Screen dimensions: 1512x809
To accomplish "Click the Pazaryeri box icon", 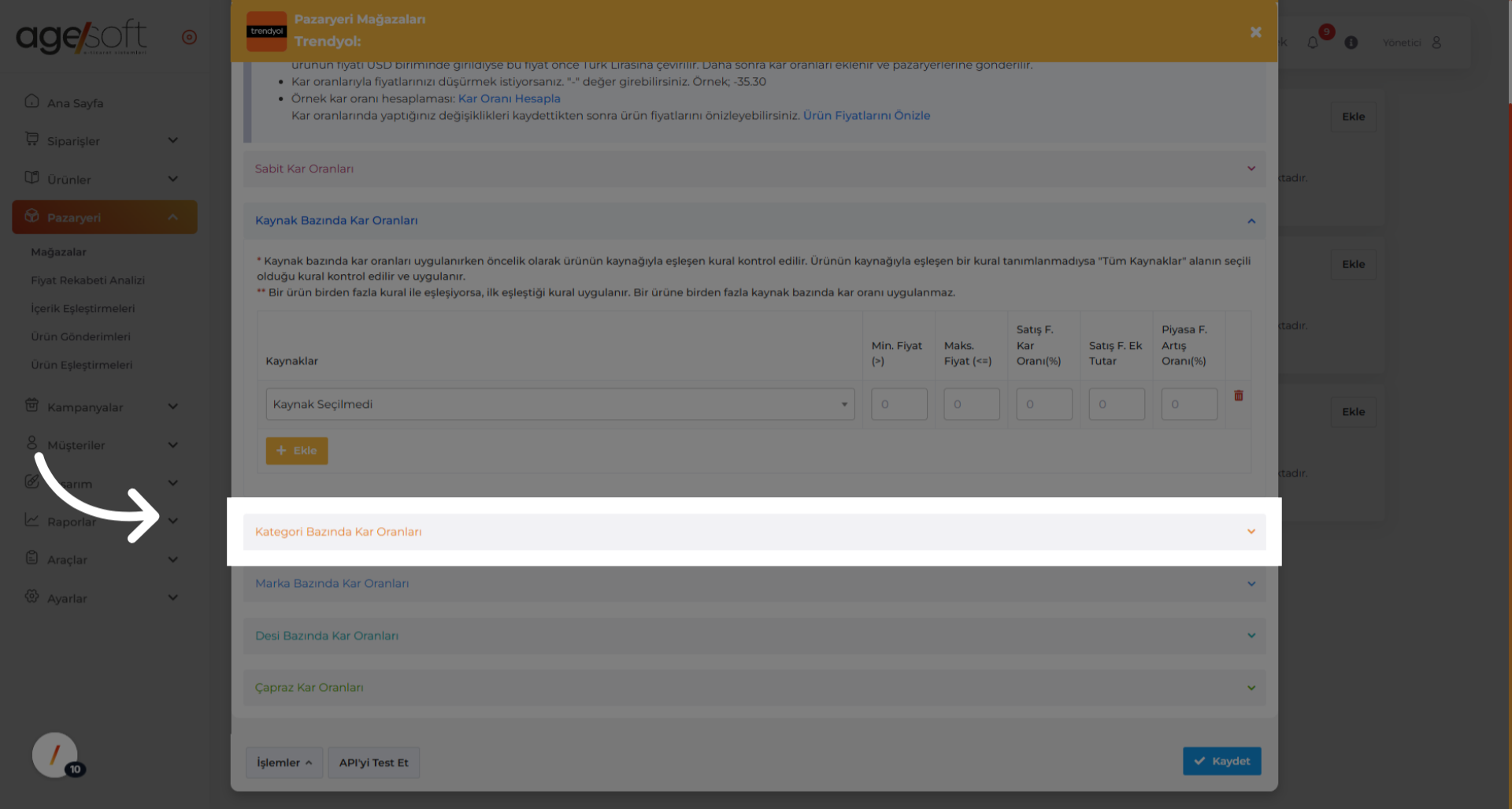I will tap(31, 216).
